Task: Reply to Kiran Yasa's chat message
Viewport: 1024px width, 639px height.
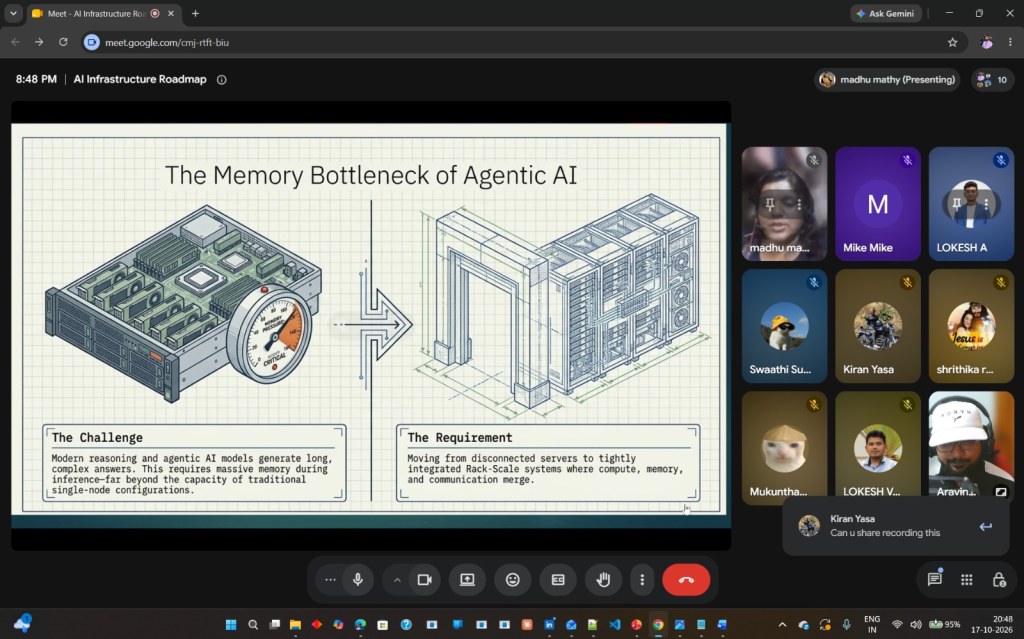Action: [x=985, y=526]
